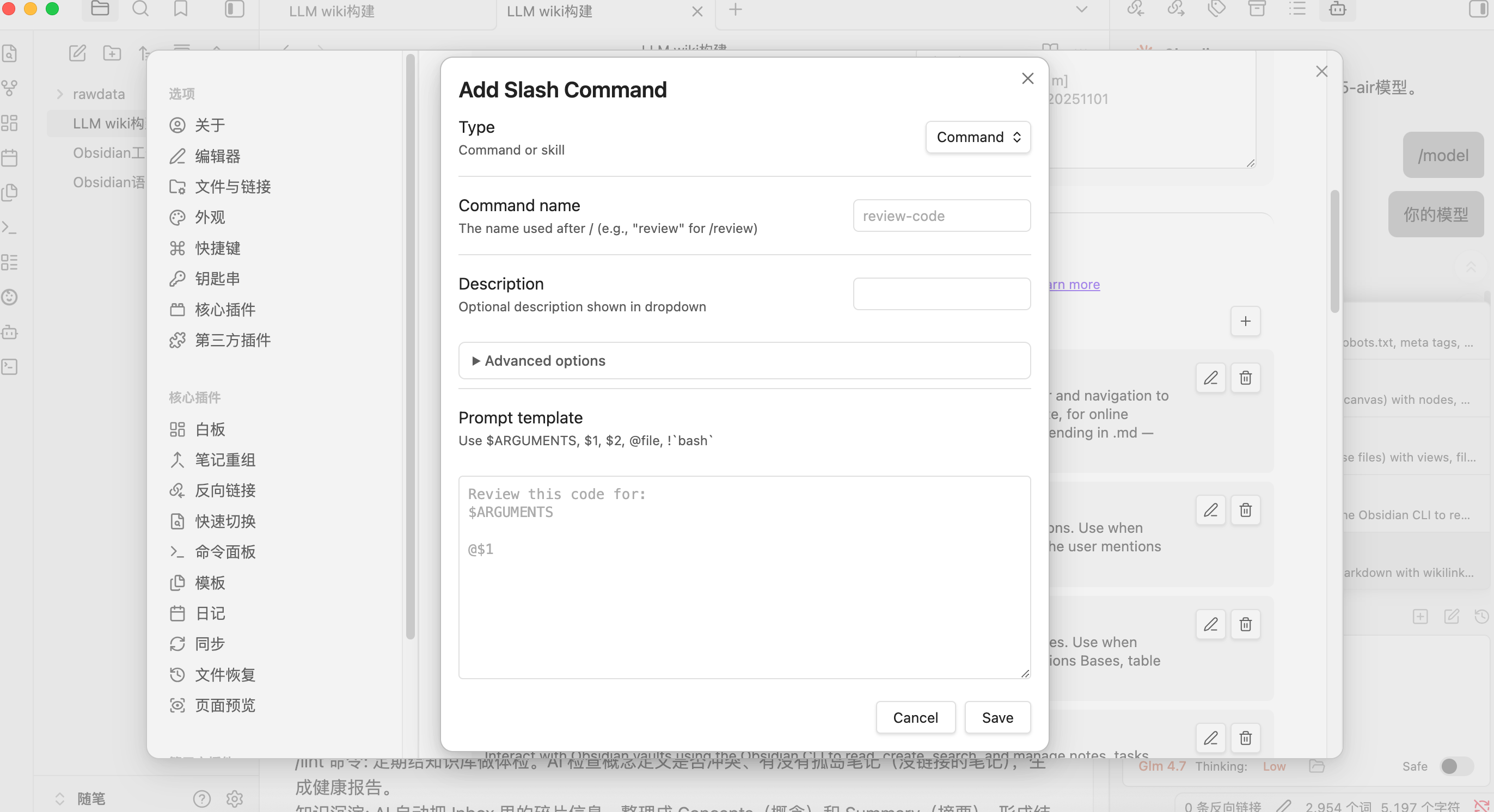Viewport: 1494px width, 812px height.
Task: Click into the Prompt template text area
Action: 744,577
